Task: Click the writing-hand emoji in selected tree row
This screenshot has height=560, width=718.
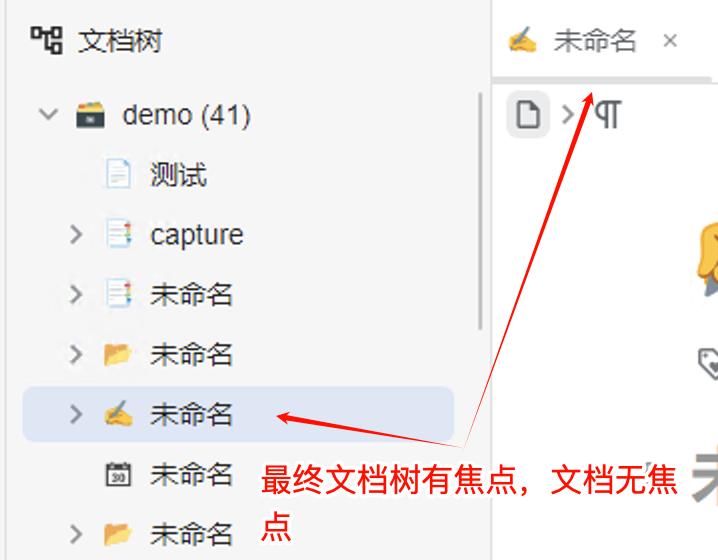Action: coord(118,414)
